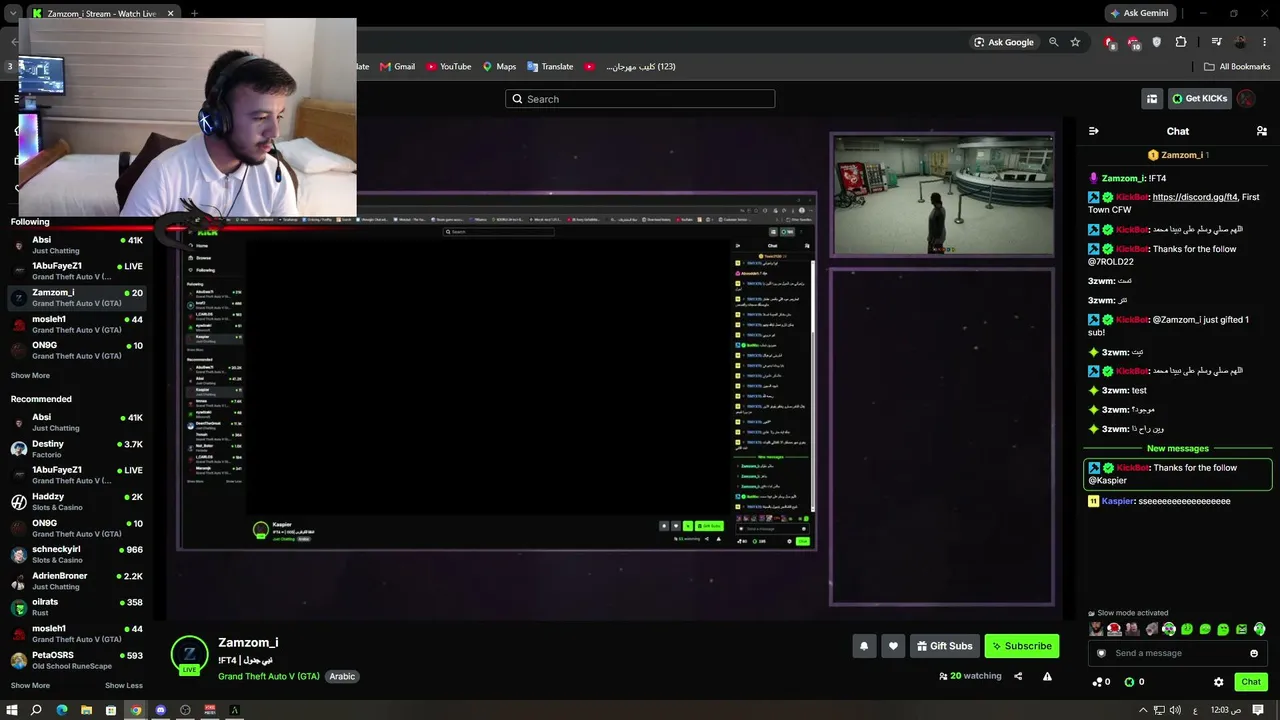Open OBS Studio from taskbar
This screenshot has height=720, width=1280.
tap(185, 710)
